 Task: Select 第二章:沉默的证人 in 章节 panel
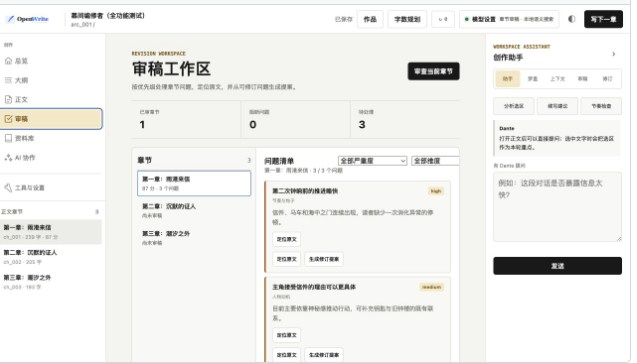194,210
